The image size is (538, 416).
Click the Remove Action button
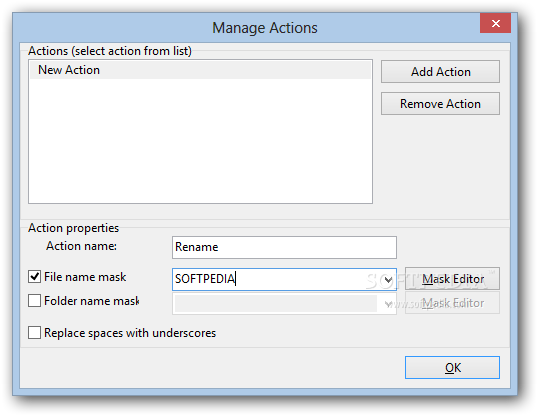tap(440, 104)
